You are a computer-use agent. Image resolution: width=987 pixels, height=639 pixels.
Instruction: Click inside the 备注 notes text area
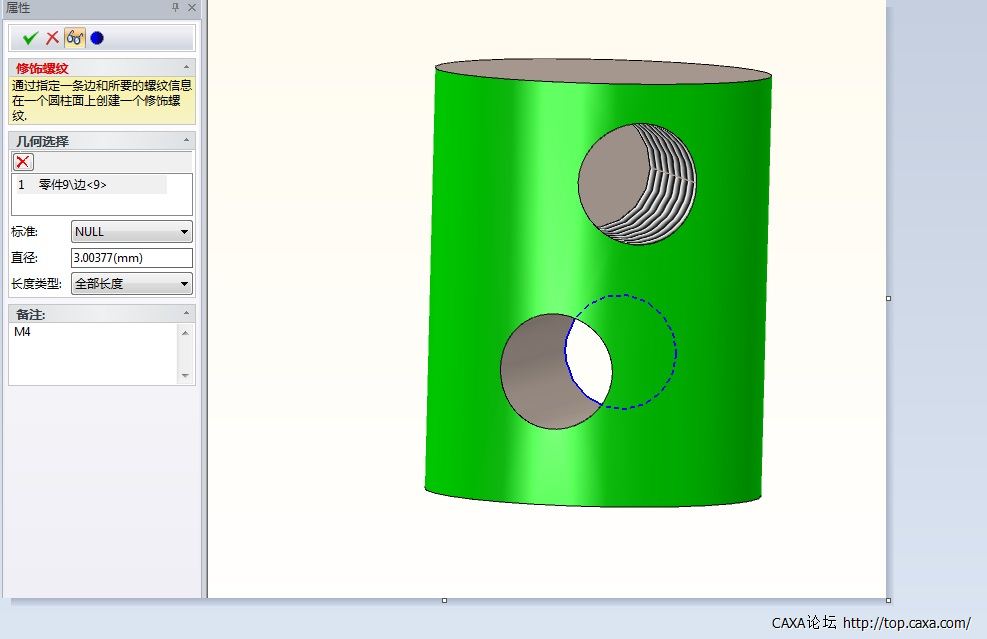point(94,353)
